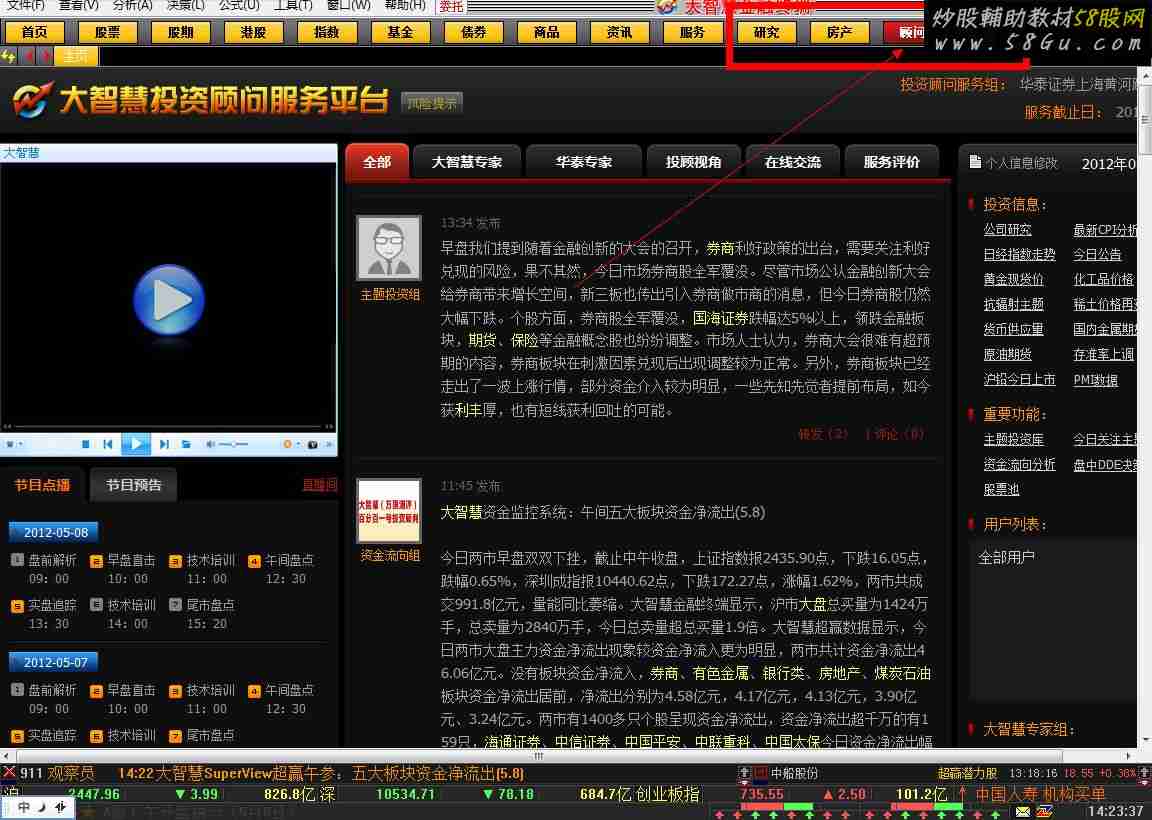Adjust the player volume slider
The width and height of the screenshot is (1152, 820).
point(233,444)
